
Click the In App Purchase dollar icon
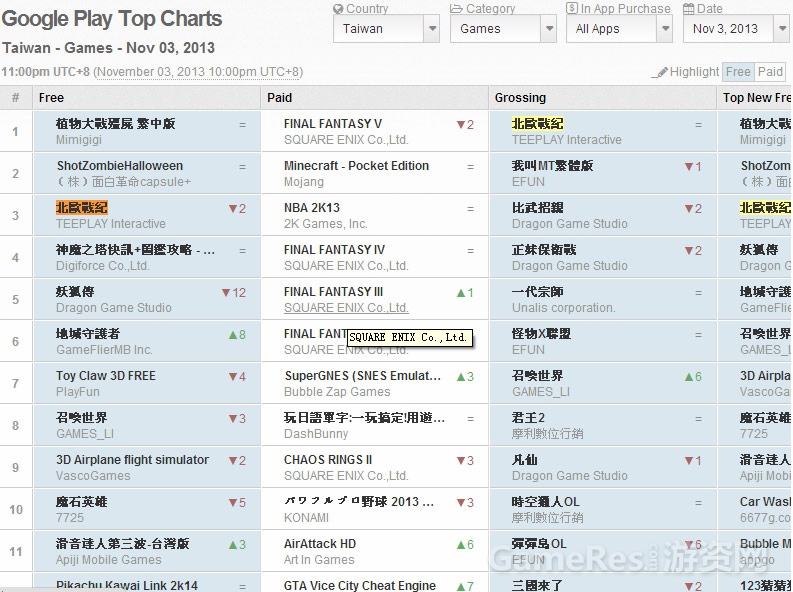[x=572, y=8]
